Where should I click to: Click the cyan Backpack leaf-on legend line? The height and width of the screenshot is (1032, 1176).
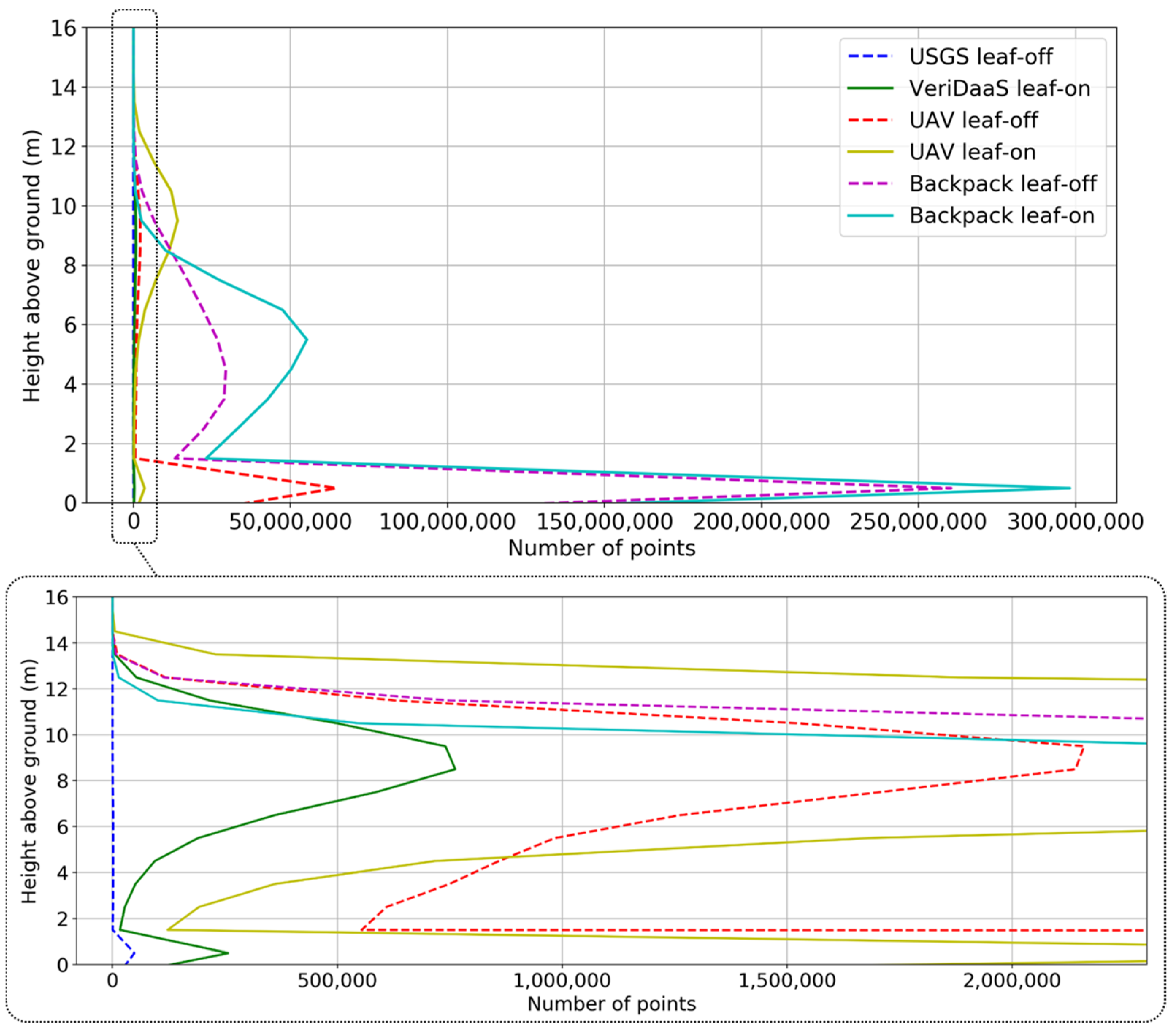point(870,215)
